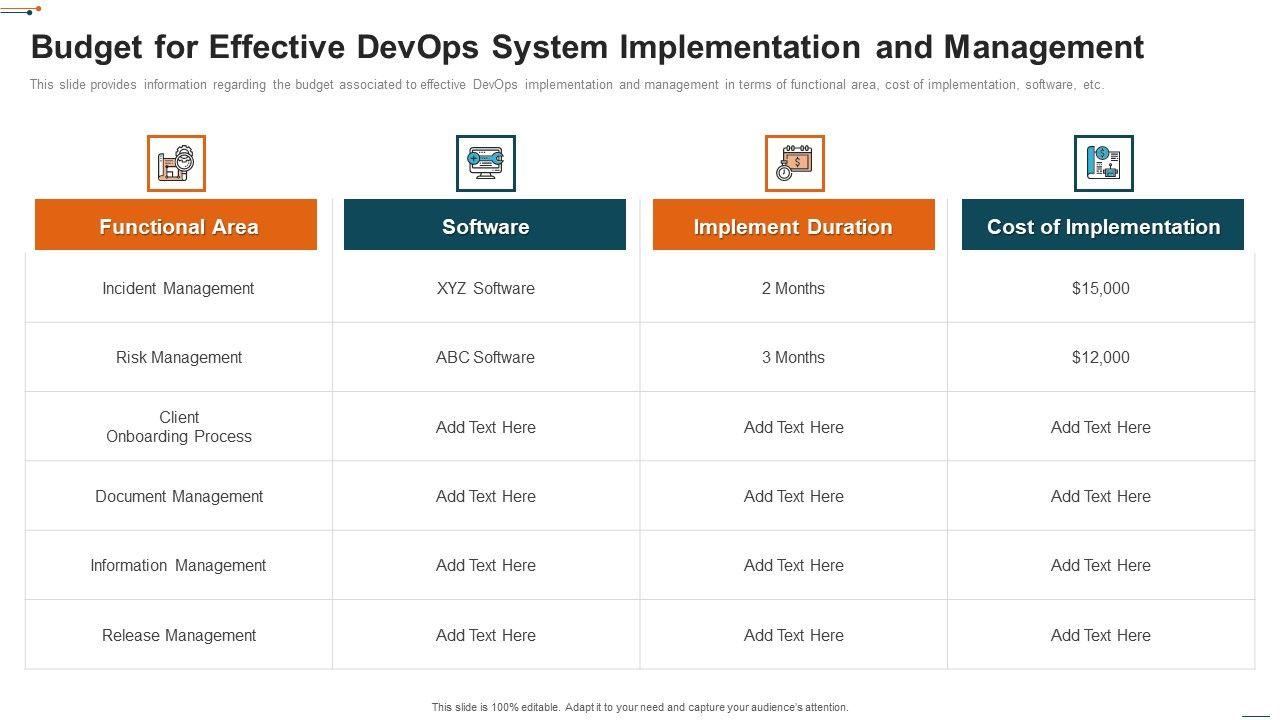This screenshot has height=720, width=1280.
Task: Click Add Text Here beside Document Management
Action: pos(485,496)
